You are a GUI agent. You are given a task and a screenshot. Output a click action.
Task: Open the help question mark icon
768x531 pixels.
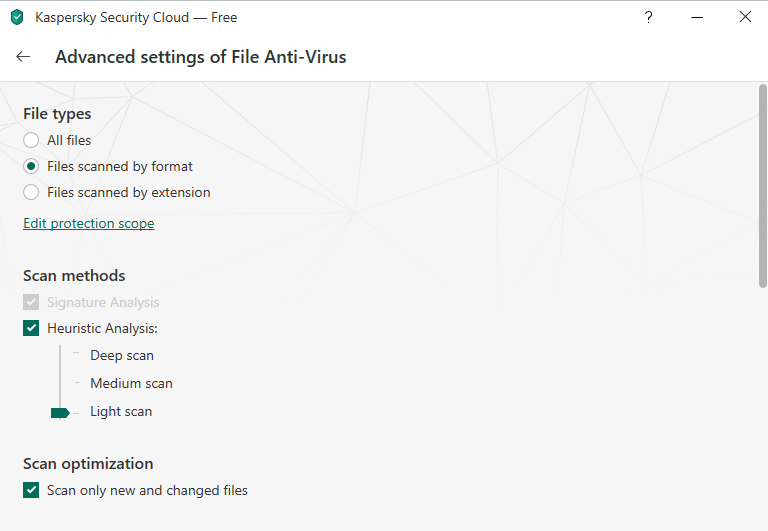[x=649, y=17]
